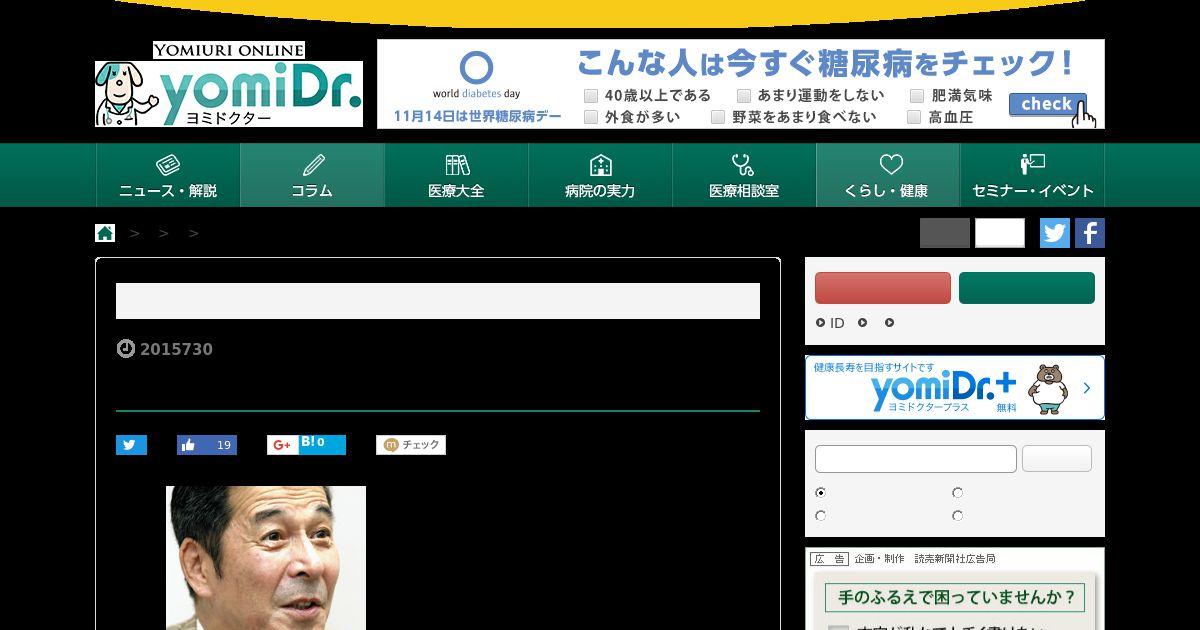Click the Facebook like button showing 19
This screenshot has height=630, width=1200.
click(x=207, y=445)
